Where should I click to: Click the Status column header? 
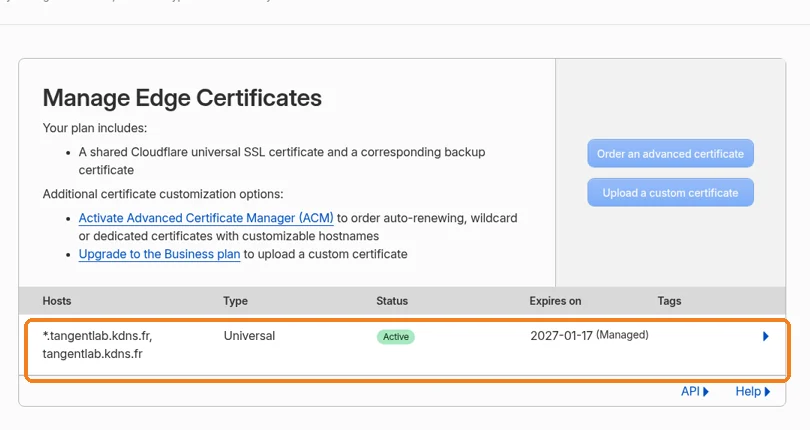(x=392, y=301)
